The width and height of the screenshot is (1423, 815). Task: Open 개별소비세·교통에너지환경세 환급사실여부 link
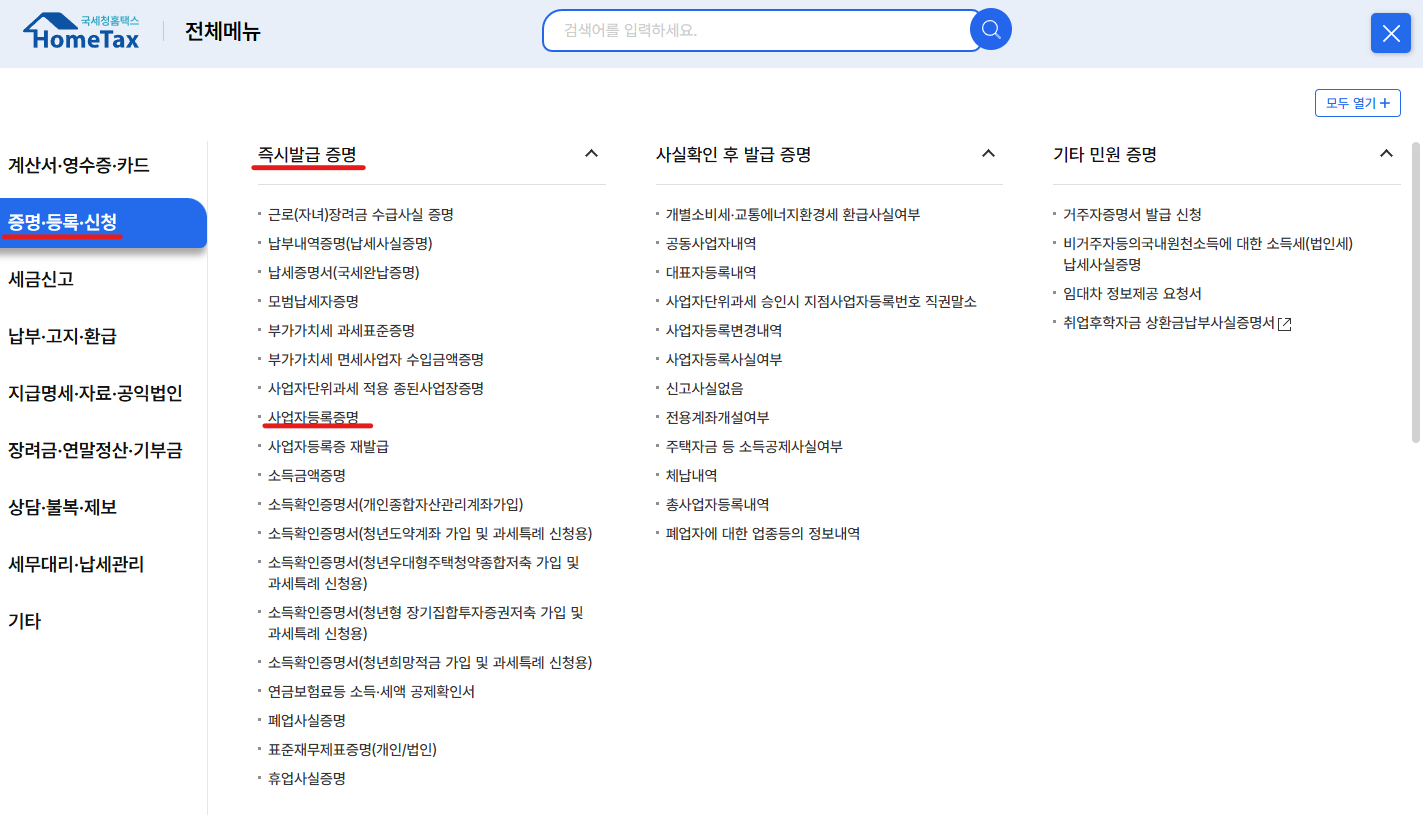pos(793,215)
